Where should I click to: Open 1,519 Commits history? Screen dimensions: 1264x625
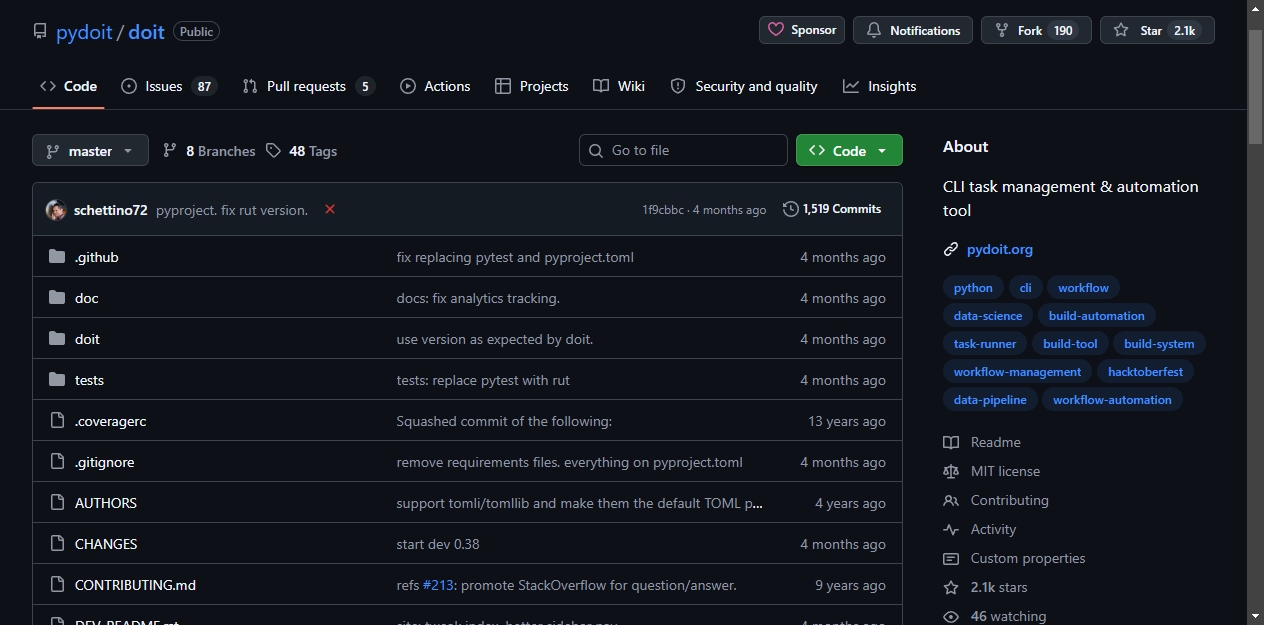tap(832, 209)
